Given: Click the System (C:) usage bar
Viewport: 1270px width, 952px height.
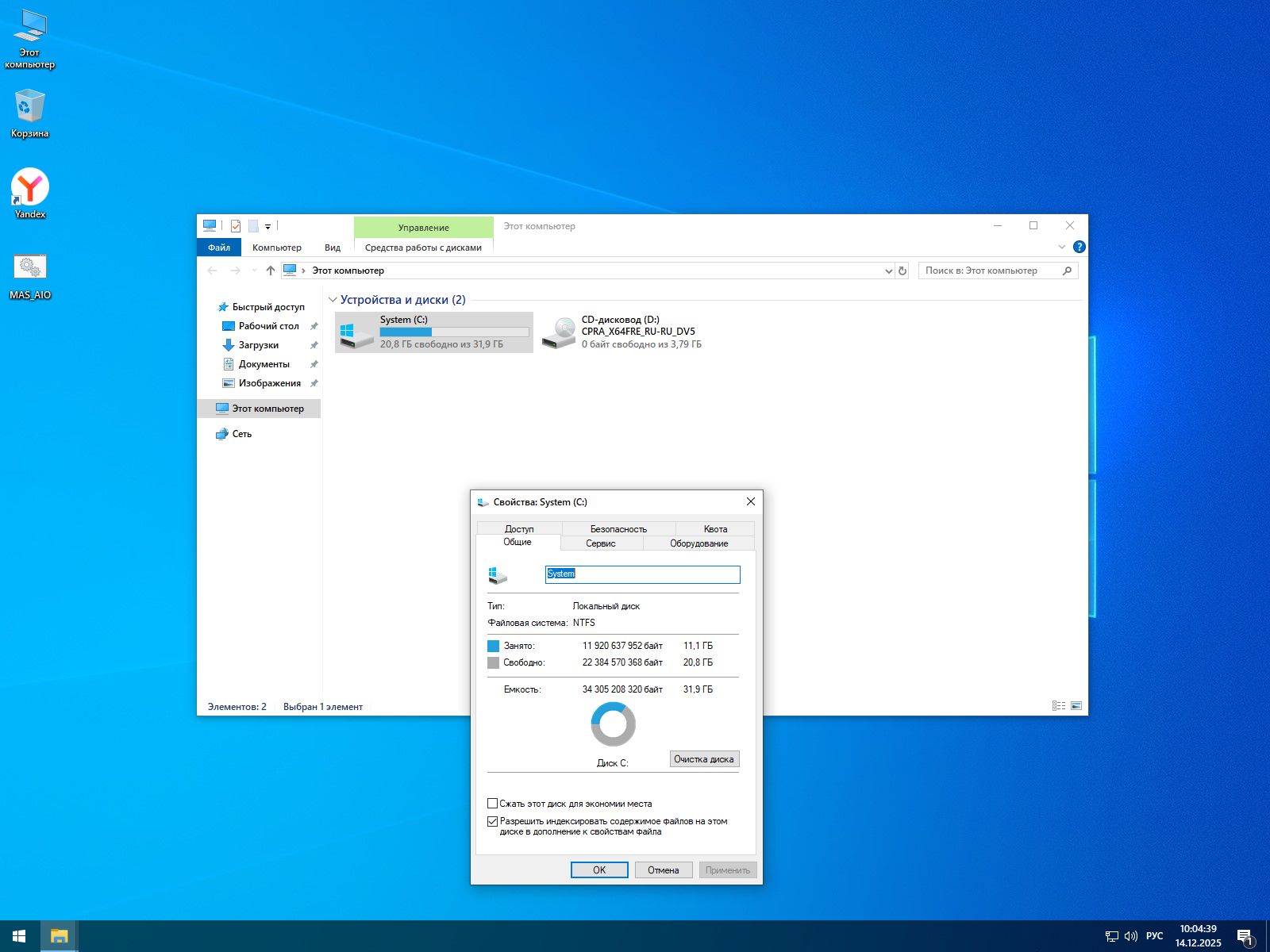Looking at the screenshot, I should [x=454, y=332].
